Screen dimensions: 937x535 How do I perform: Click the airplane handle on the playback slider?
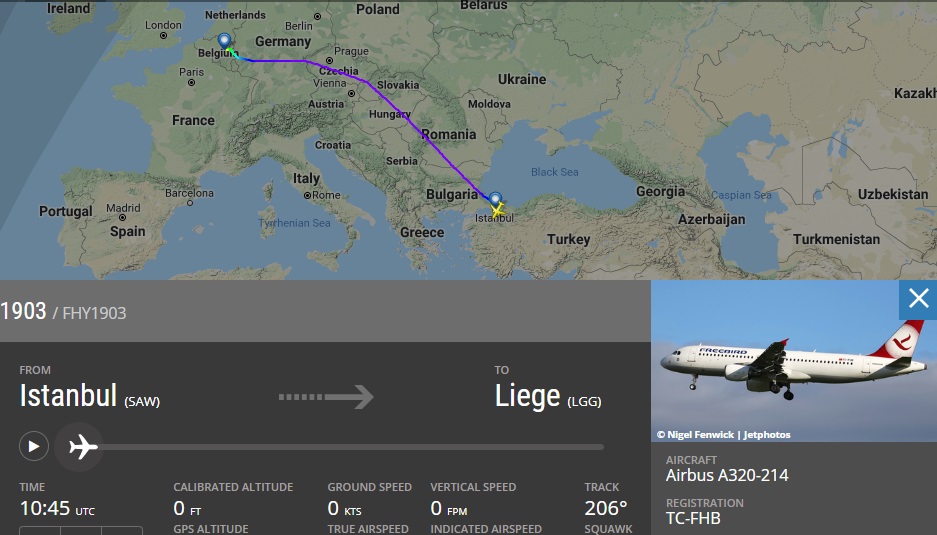tap(83, 446)
